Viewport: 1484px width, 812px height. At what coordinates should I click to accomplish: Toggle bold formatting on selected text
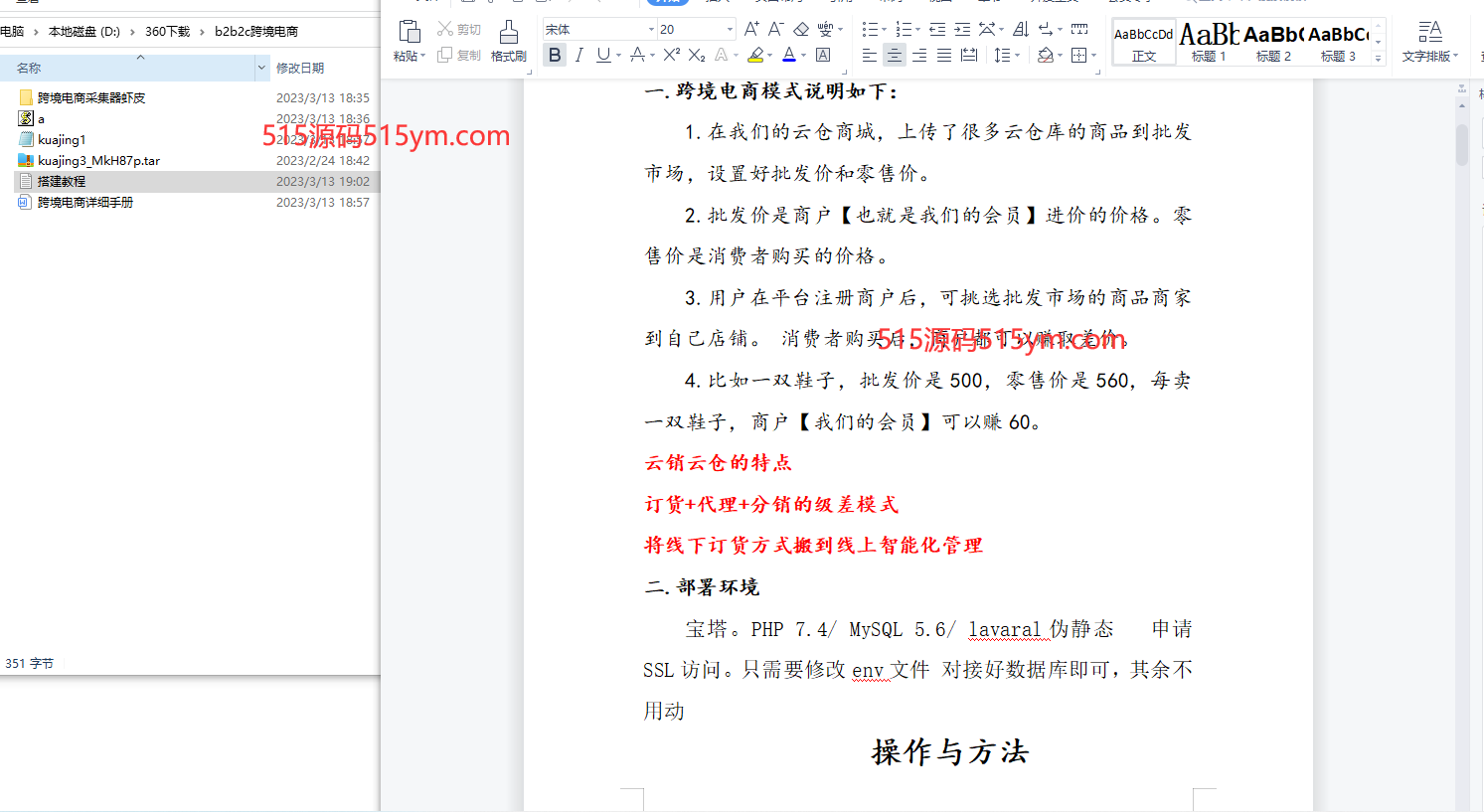click(554, 55)
